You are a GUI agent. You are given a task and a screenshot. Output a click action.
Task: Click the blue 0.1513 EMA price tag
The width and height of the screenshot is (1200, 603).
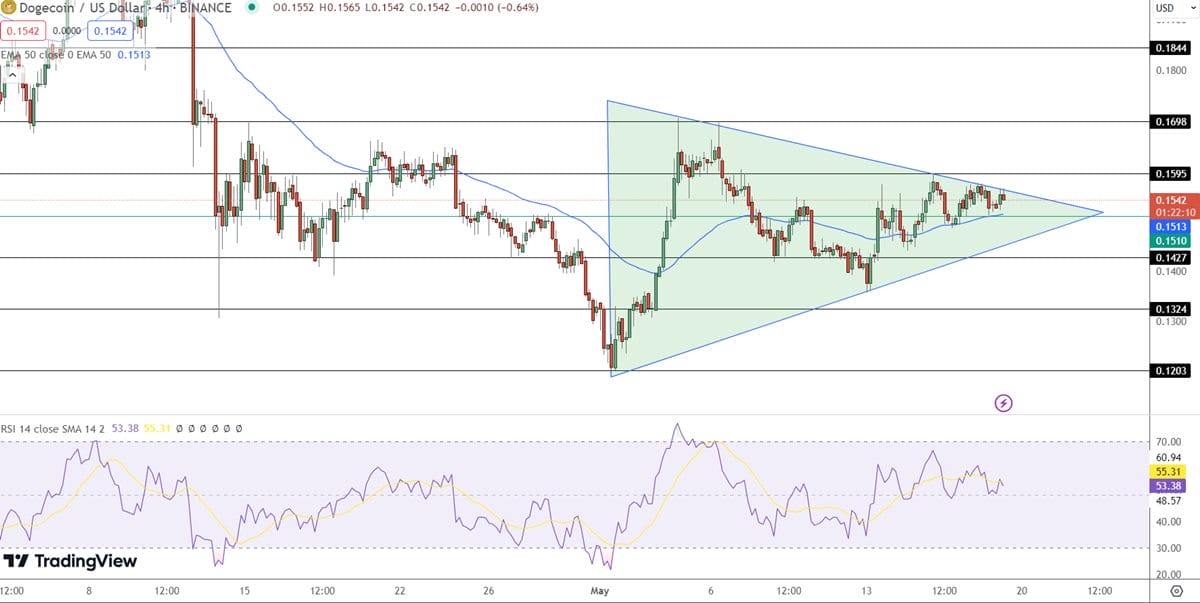point(1172,227)
